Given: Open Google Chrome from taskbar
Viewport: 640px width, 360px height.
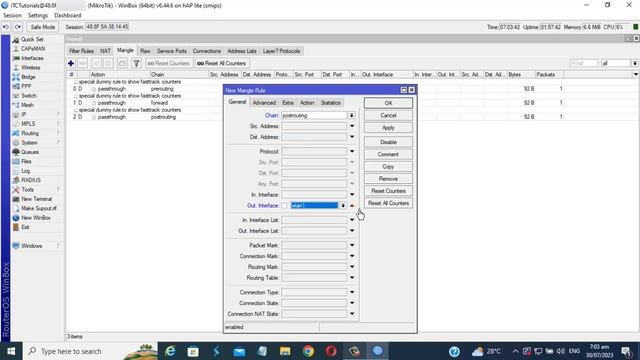Looking at the screenshot, I should point(308,351).
